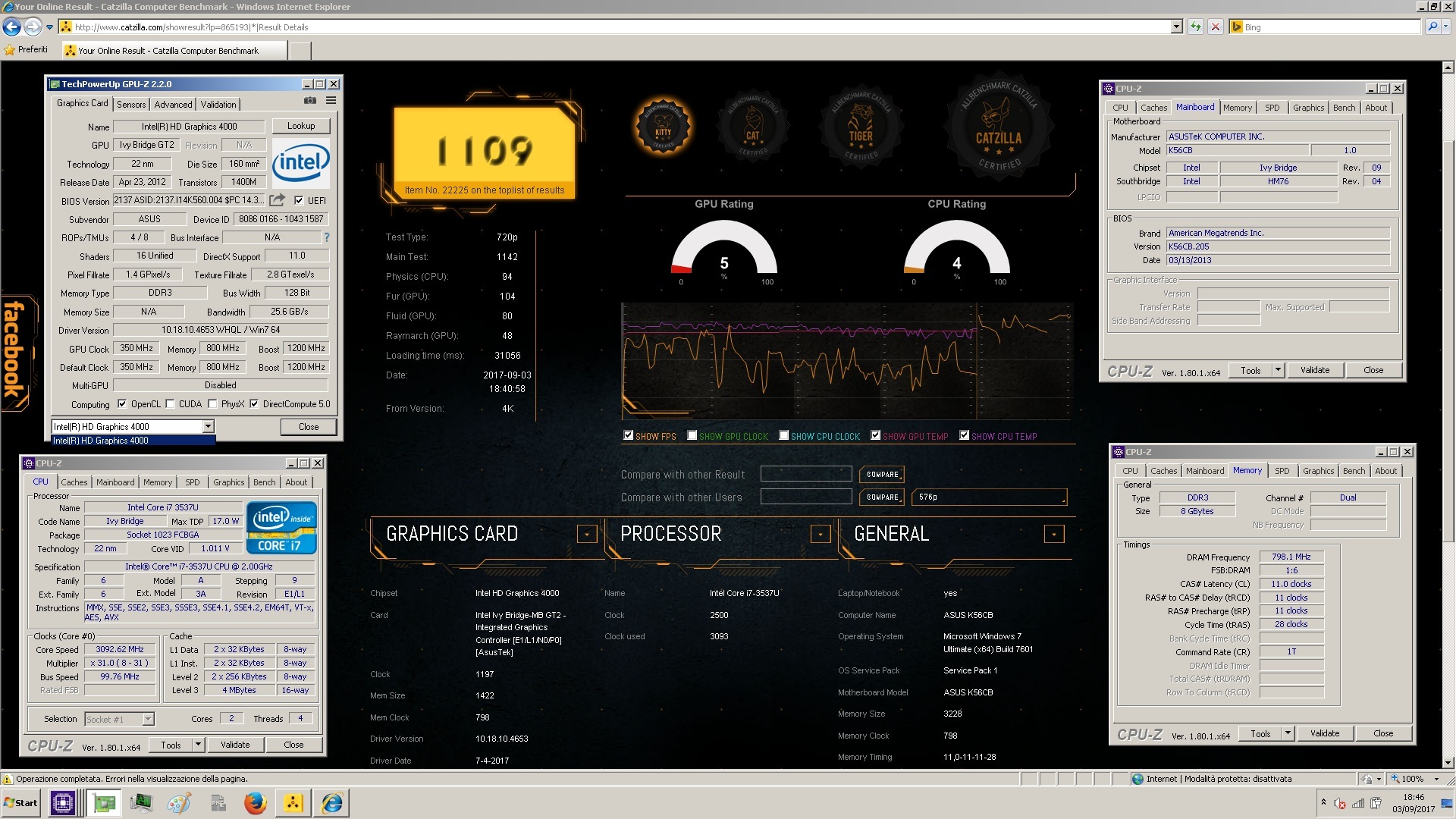Enable the SHOW GPU CLOCK checkbox
The width and height of the screenshot is (1456, 819).
692,435
